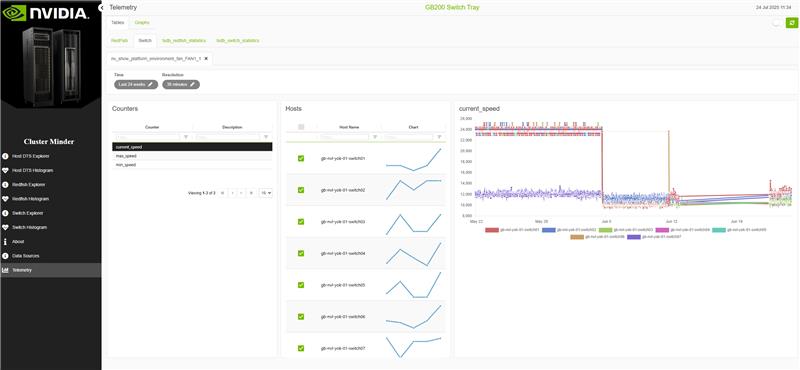800x370 pixels.
Task: Open the About page link
Action: tap(18, 241)
